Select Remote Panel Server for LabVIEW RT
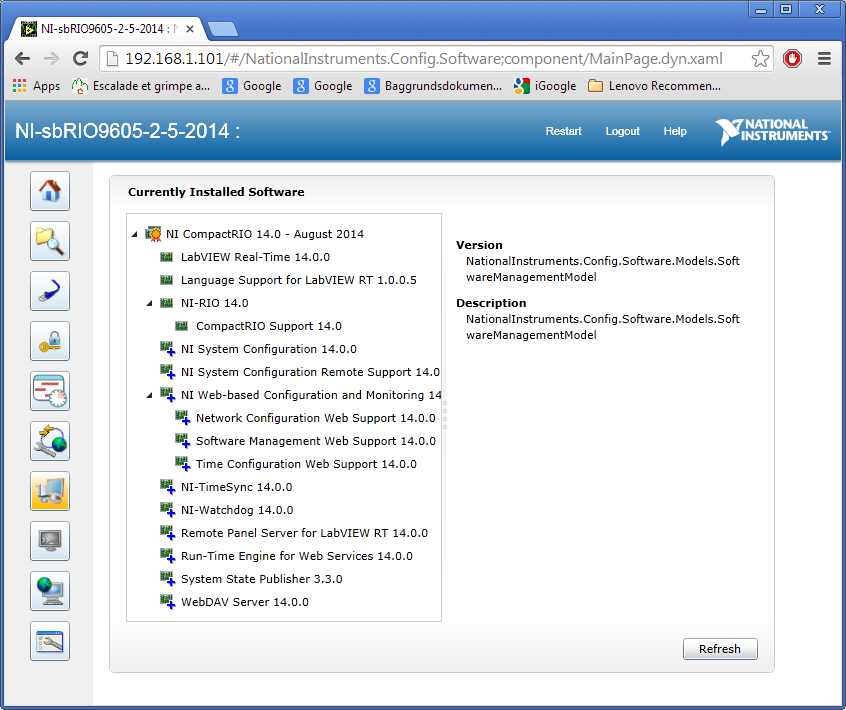This screenshot has height=710, width=846. click(304, 533)
